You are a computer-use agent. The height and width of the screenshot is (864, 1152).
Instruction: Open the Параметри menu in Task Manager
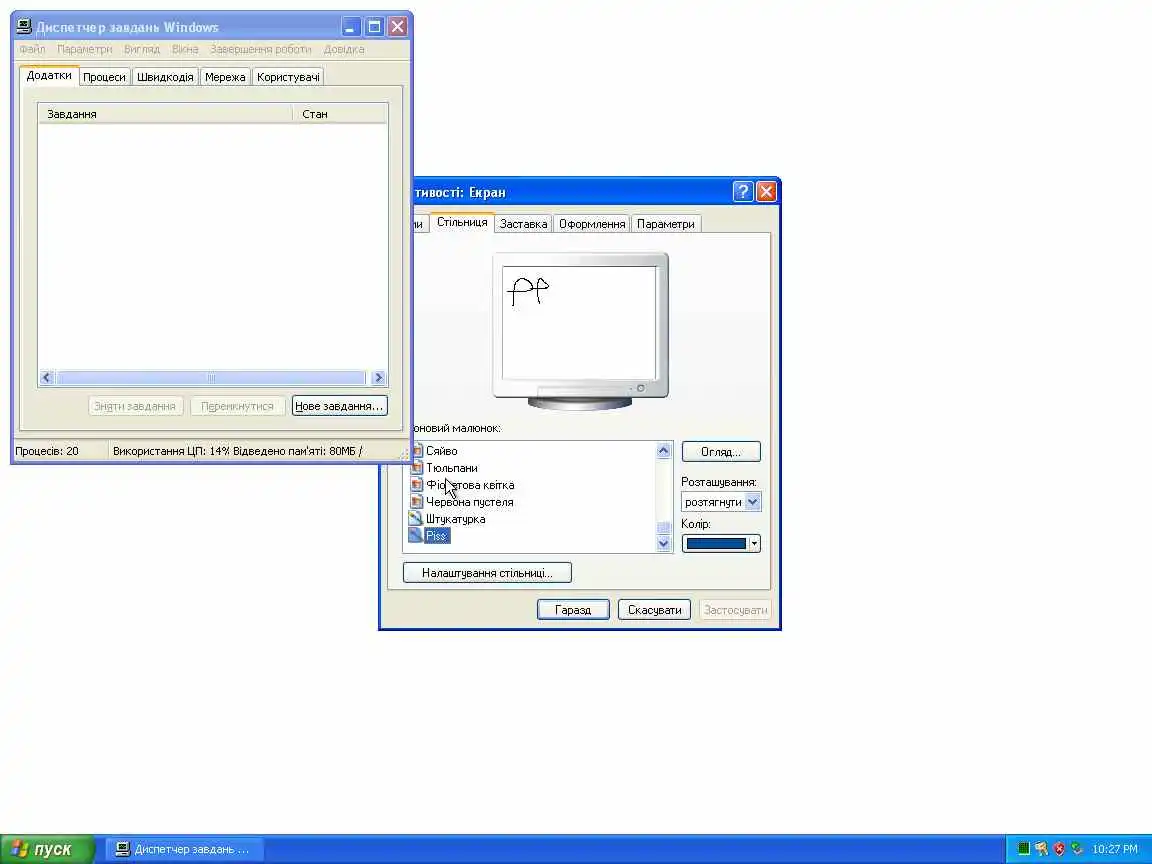pos(84,49)
